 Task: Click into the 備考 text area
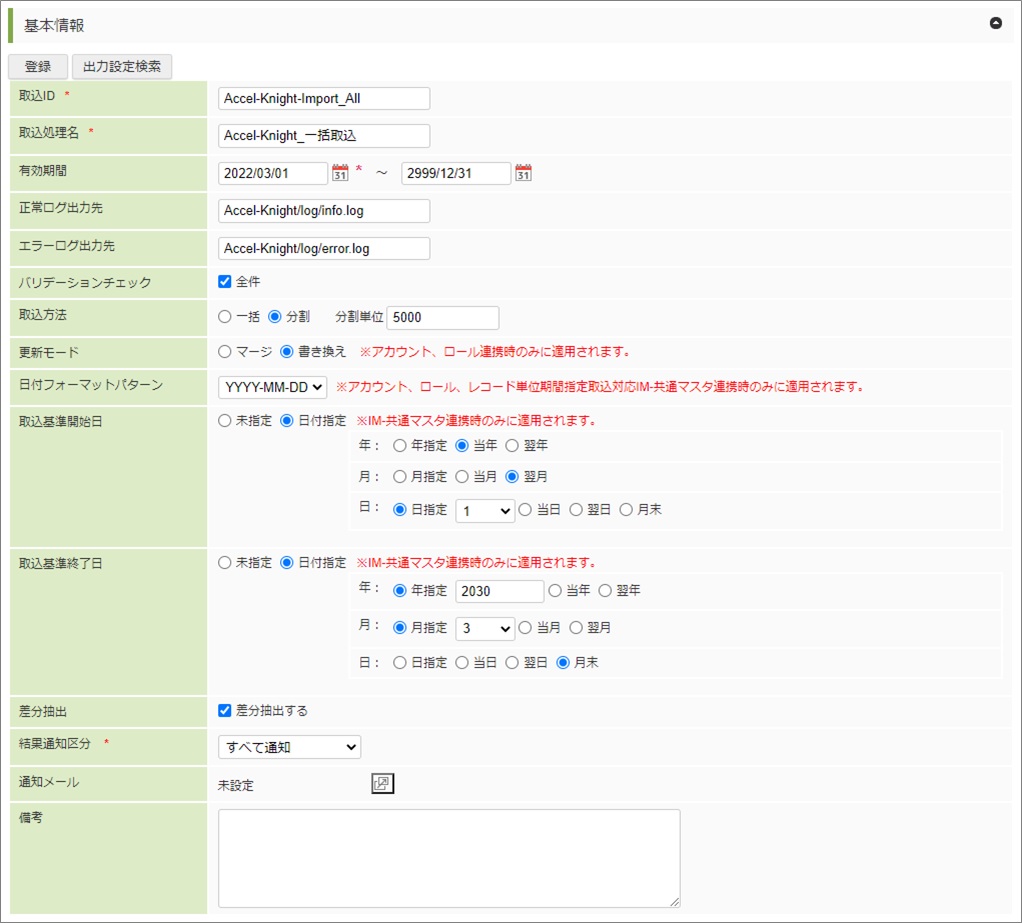[449, 858]
